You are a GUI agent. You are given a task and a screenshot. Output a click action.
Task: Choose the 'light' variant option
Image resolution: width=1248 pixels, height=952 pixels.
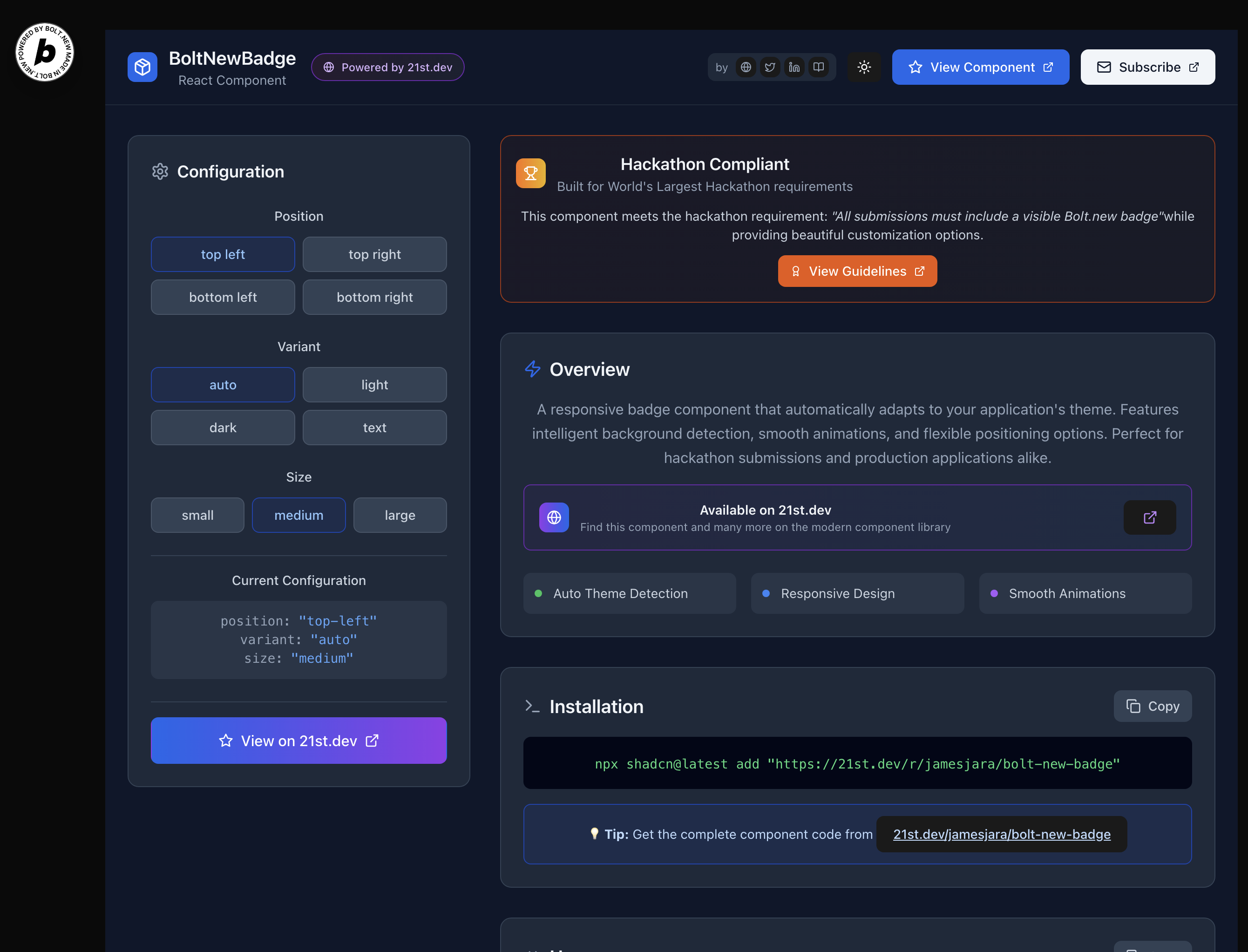pyautogui.click(x=374, y=385)
